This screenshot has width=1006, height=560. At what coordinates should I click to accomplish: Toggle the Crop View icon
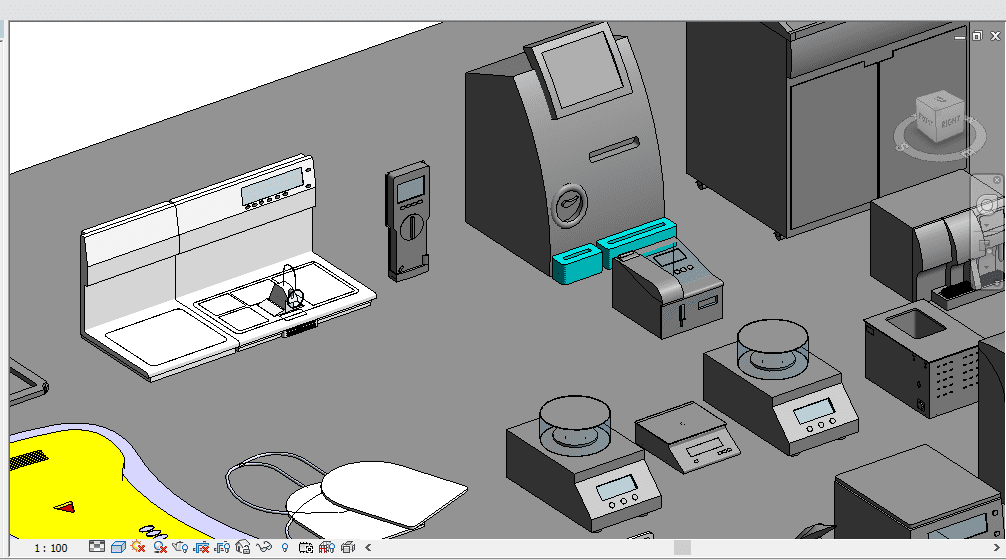[x=201, y=547]
